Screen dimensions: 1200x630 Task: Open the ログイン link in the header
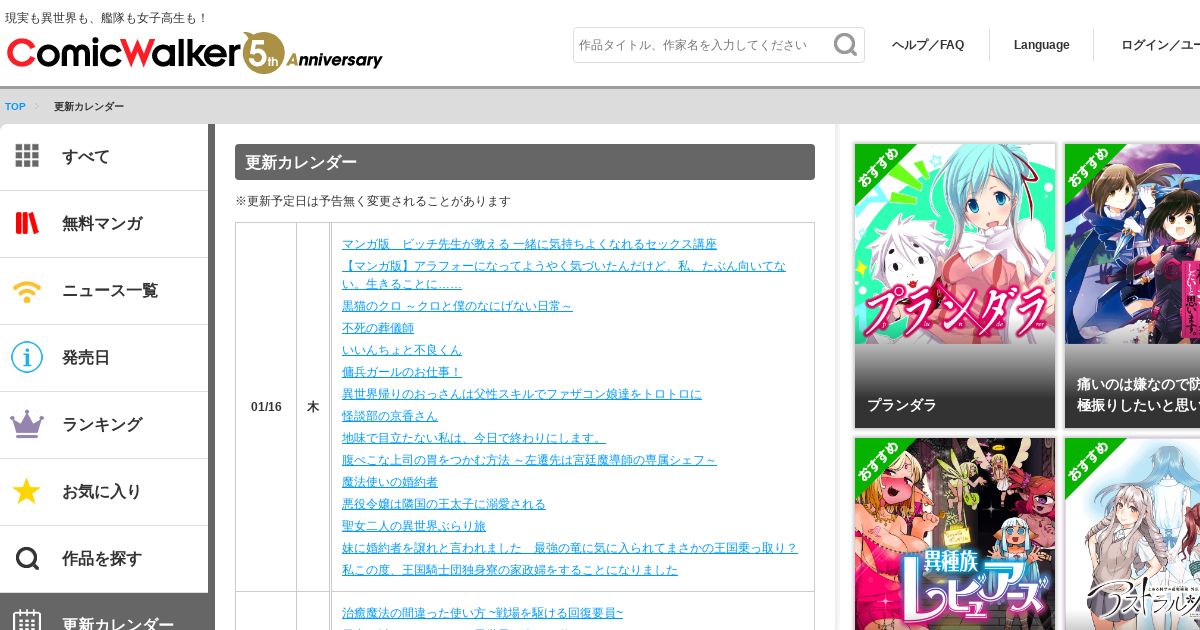(x=1160, y=45)
